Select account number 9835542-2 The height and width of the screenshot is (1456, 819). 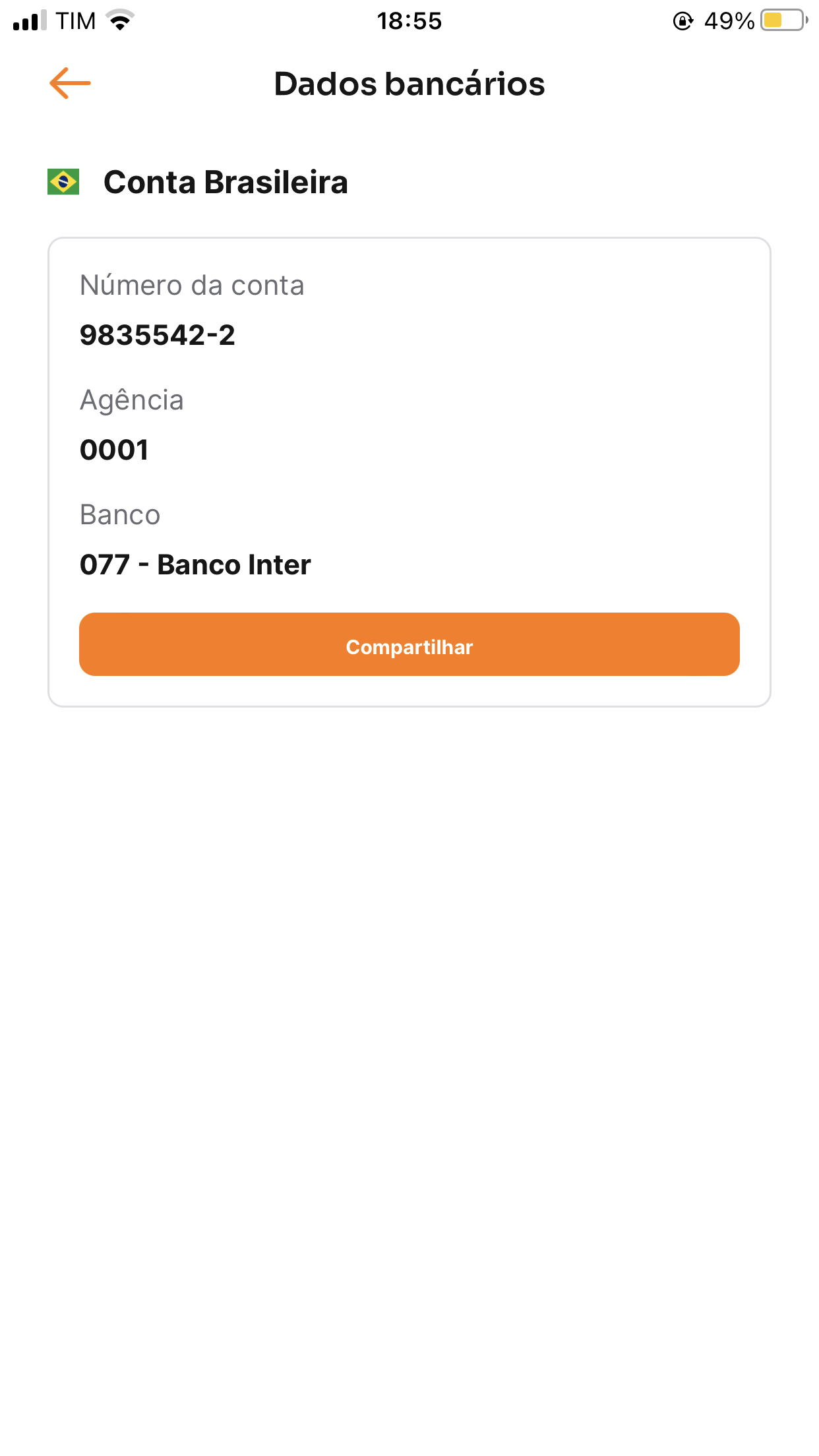[x=157, y=335]
